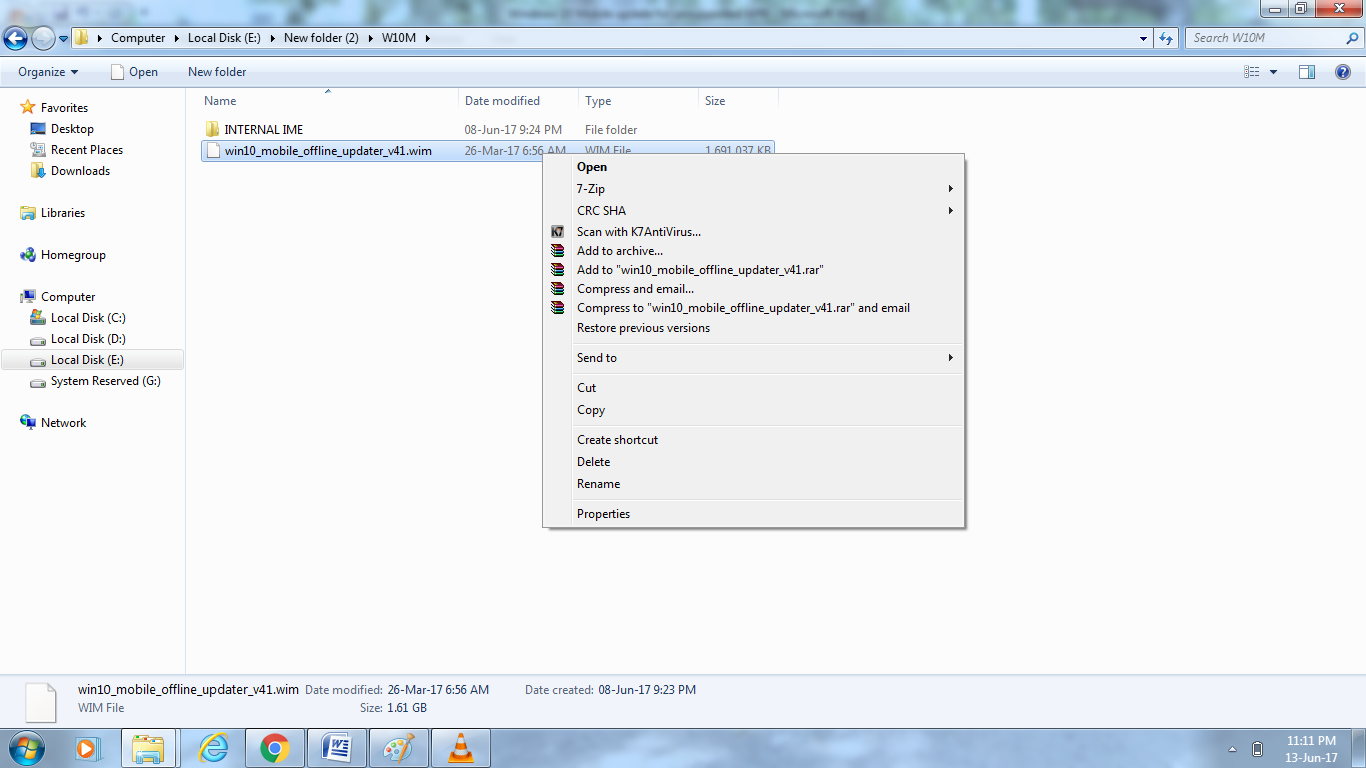Click the Favorites star icon in sidebar
The height and width of the screenshot is (768, 1366).
pyautogui.click(x=28, y=108)
